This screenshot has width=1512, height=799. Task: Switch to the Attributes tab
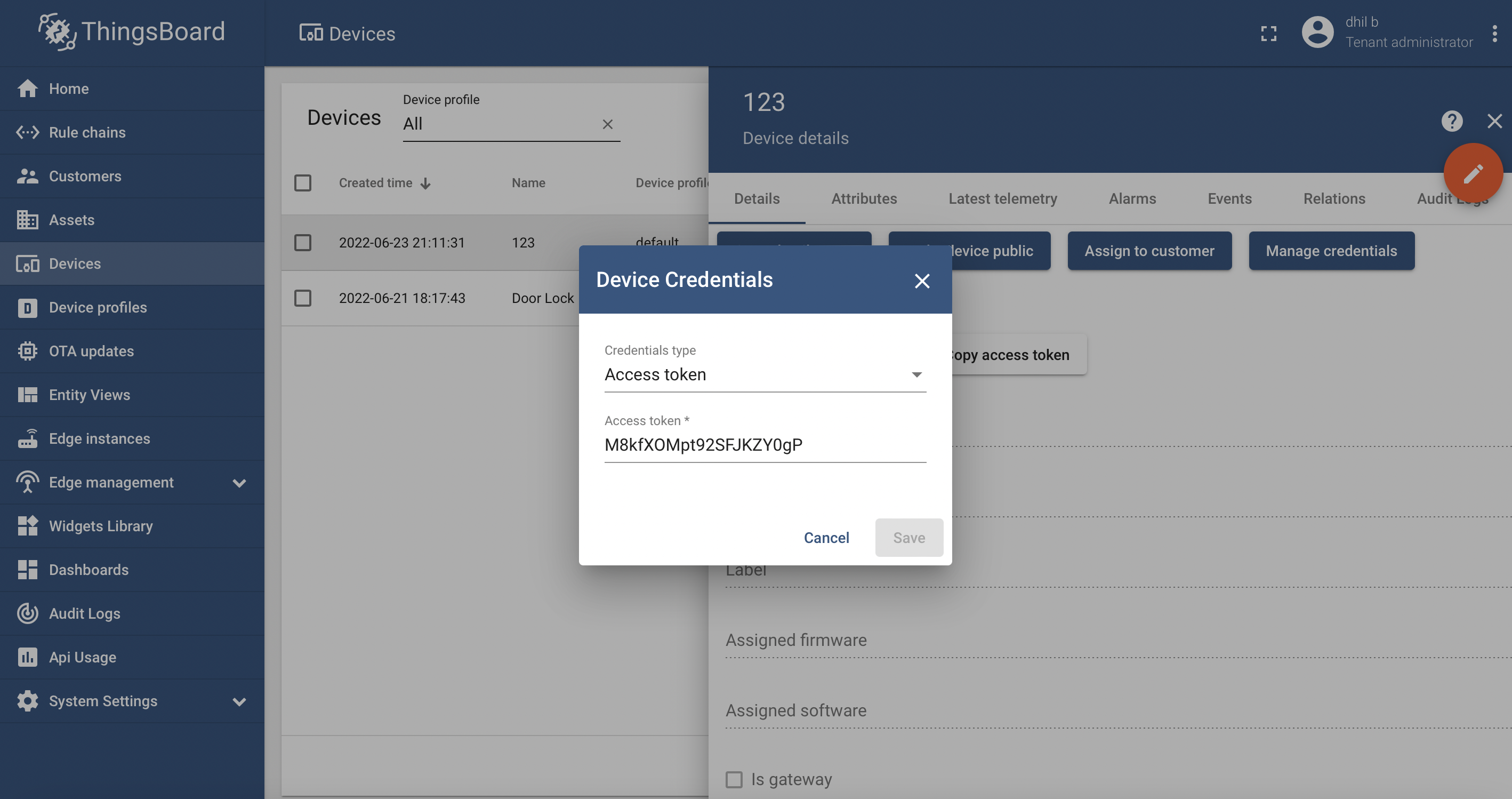pyautogui.click(x=864, y=198)
